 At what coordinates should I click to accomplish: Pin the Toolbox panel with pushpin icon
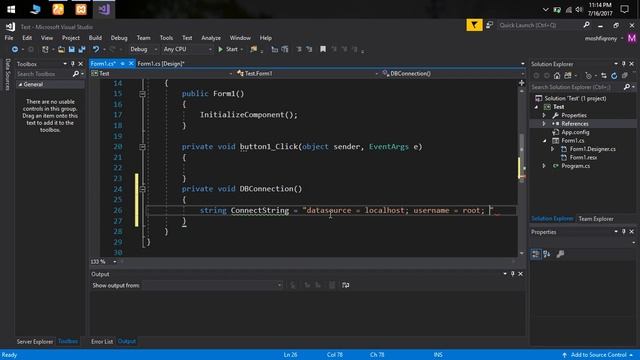[73, 64]
